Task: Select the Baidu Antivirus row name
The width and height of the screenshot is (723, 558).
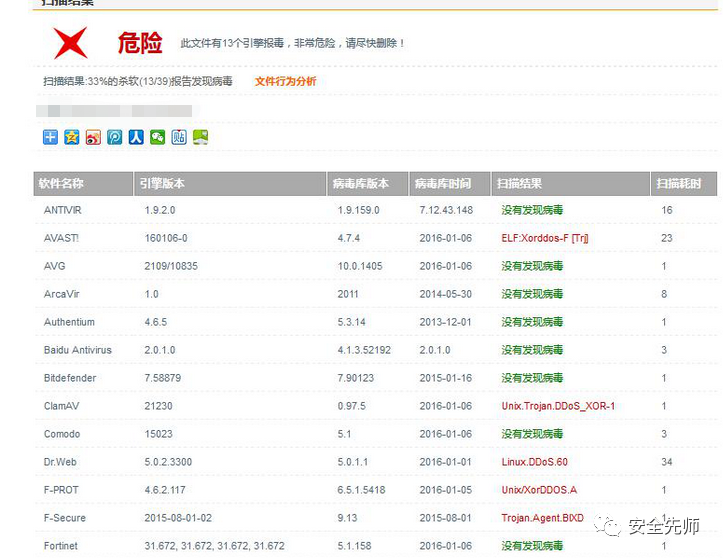Action: click(x=77, y=350)
